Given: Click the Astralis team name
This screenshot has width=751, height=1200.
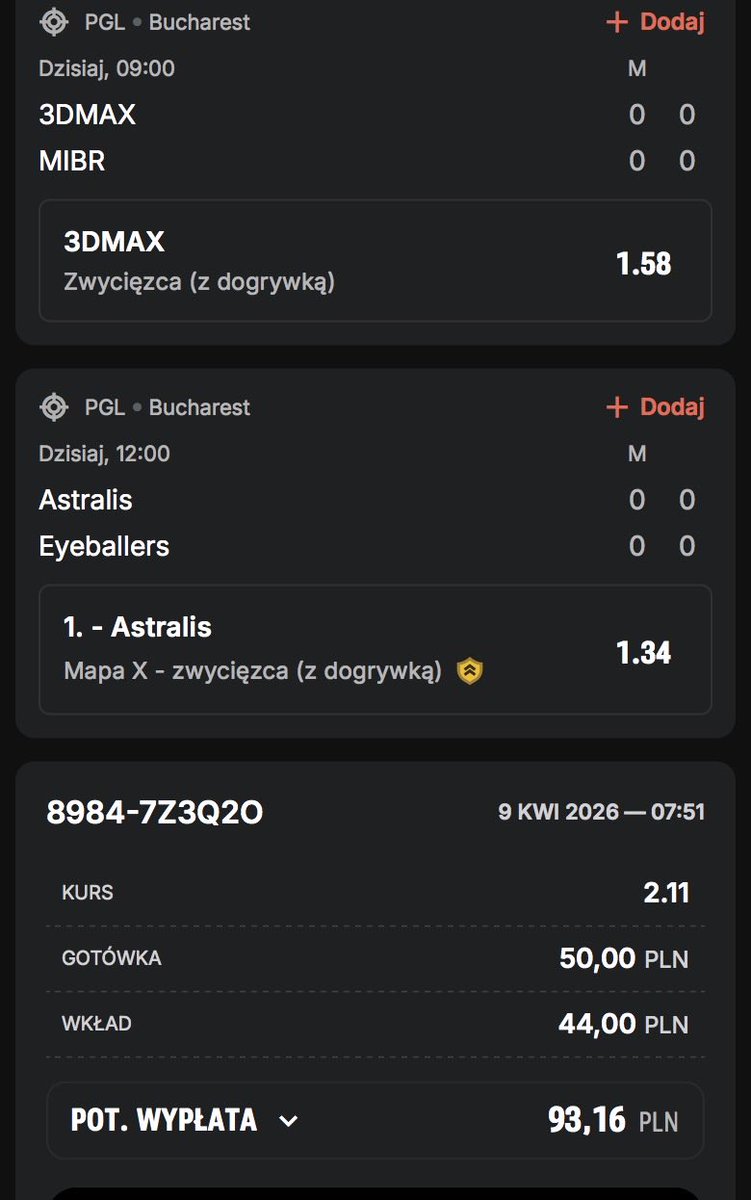Looking at the screenshot, I should pyautogui.click(x=86, y=500).
